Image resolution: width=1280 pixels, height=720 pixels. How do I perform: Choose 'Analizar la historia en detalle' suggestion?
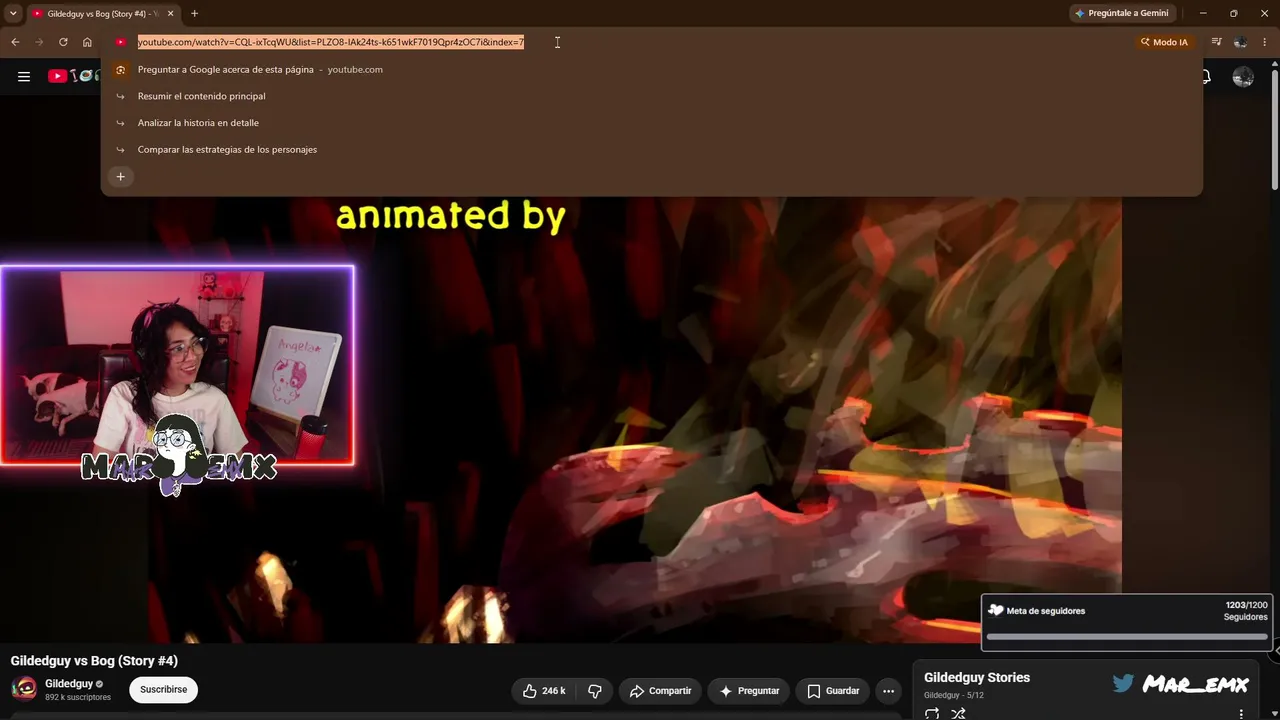click(x=651, y=123)
